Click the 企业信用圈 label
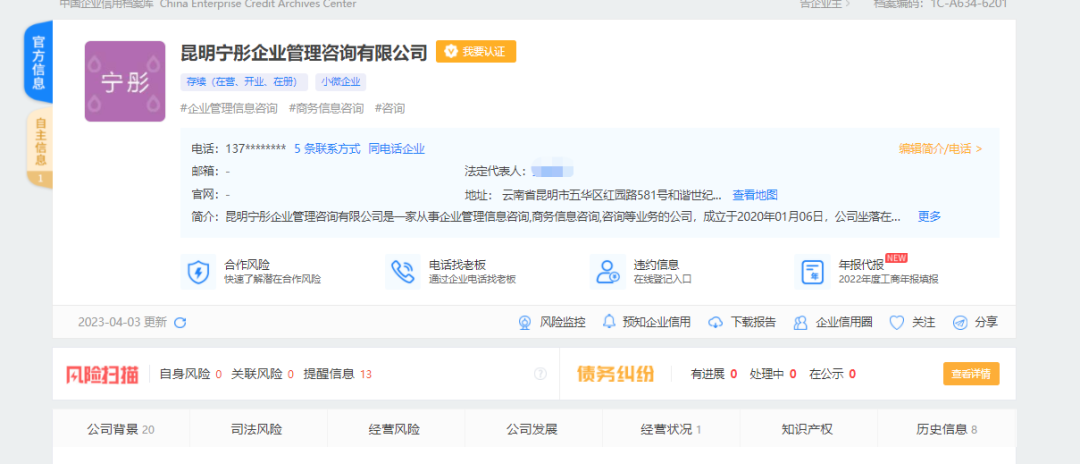The width and height of the screenshot is (1080, 464). point(844,322)
